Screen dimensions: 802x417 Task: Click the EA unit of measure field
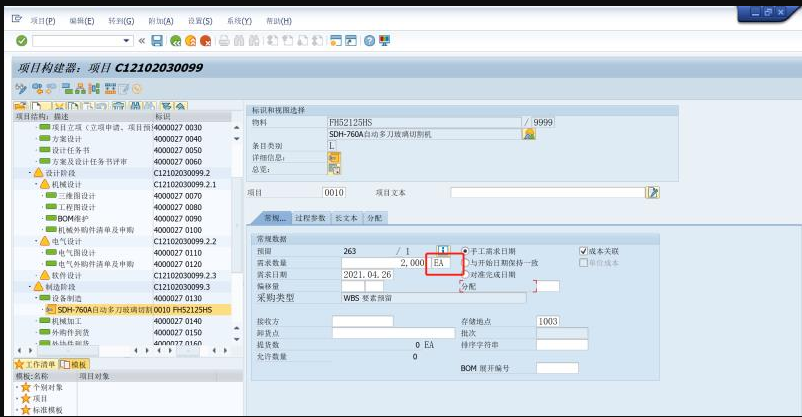(441, 262)
